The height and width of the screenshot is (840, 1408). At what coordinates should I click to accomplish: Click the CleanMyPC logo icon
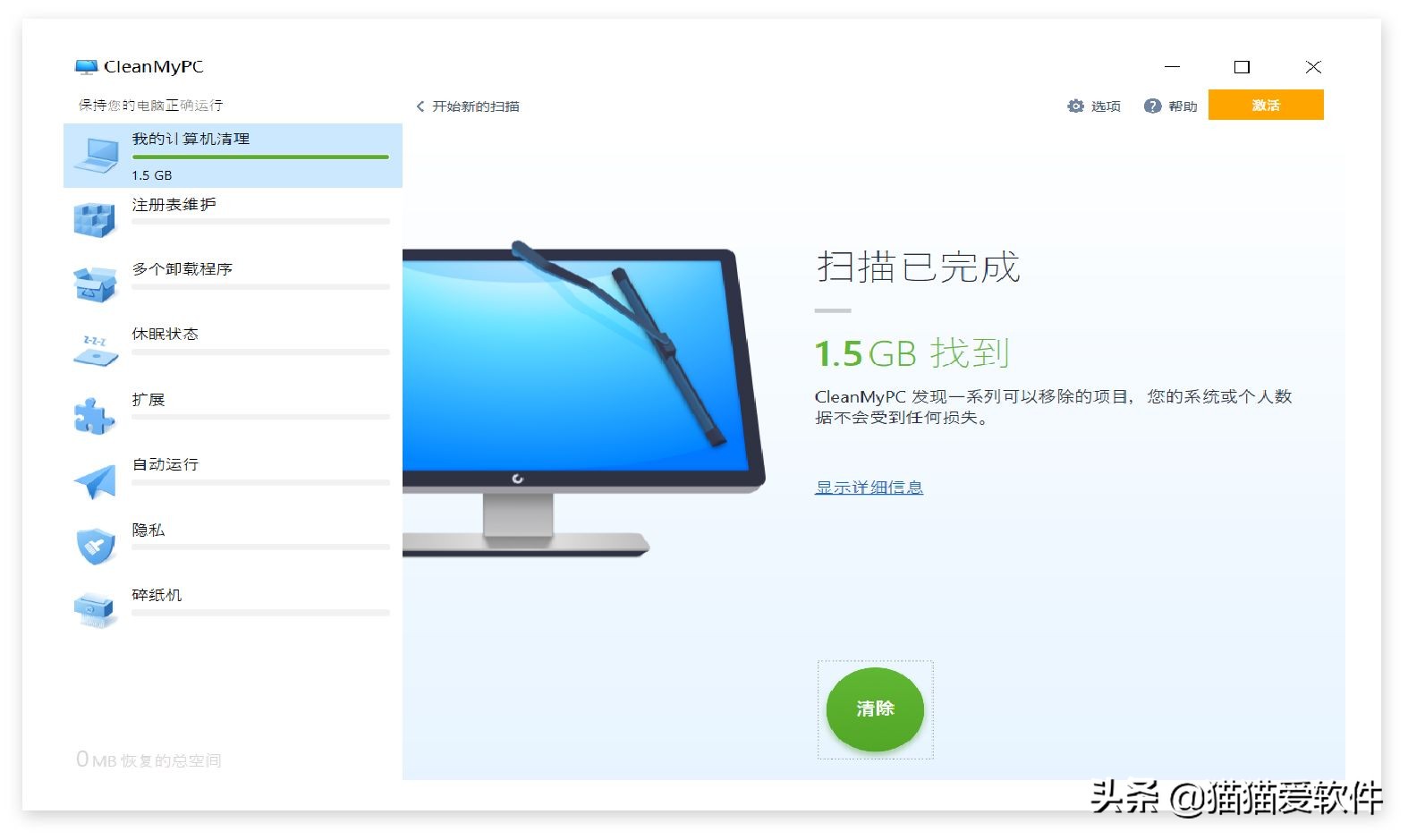86,67
